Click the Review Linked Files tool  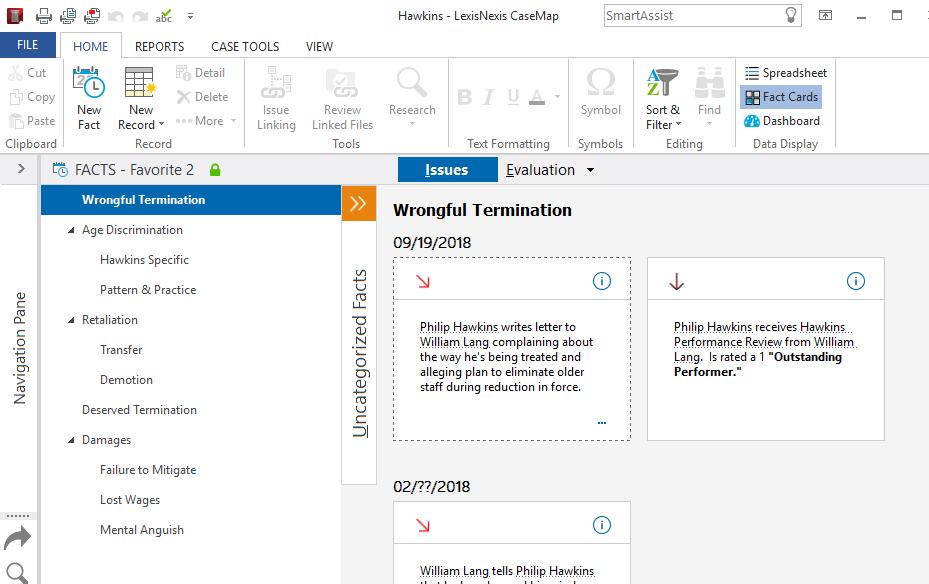click(342, 98)
